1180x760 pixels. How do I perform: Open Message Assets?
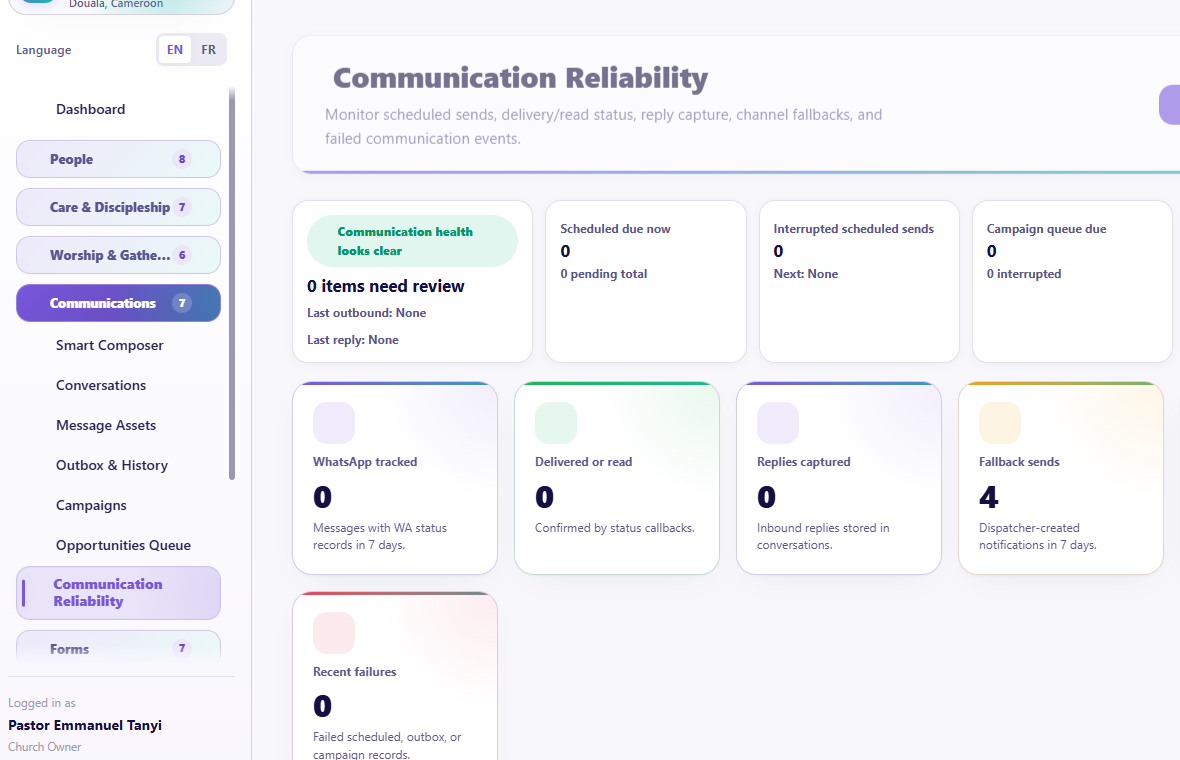tap(106, 425)
